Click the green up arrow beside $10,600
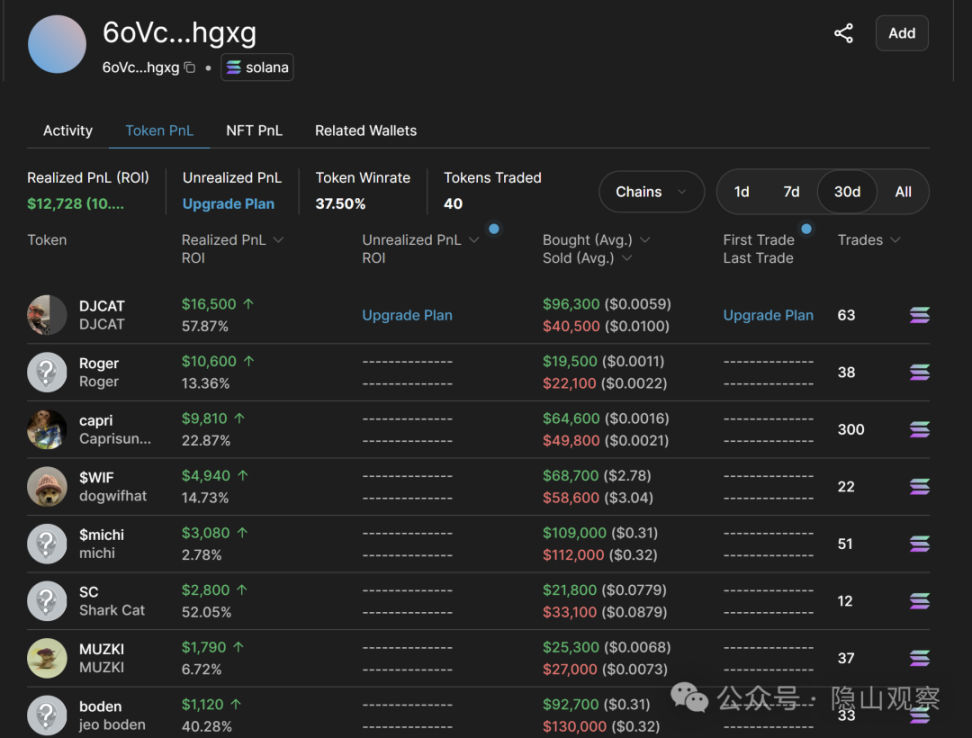 249,361
